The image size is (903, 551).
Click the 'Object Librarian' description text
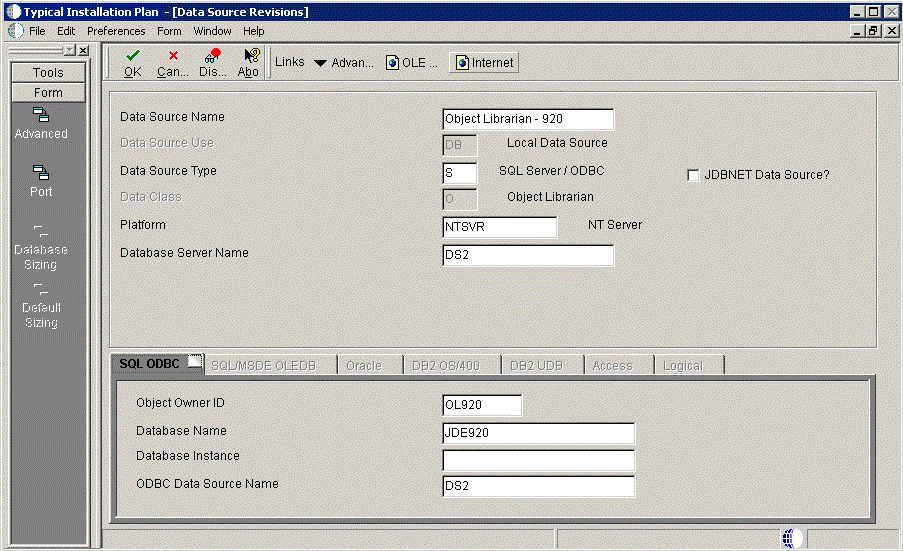(x=550, y=197)
